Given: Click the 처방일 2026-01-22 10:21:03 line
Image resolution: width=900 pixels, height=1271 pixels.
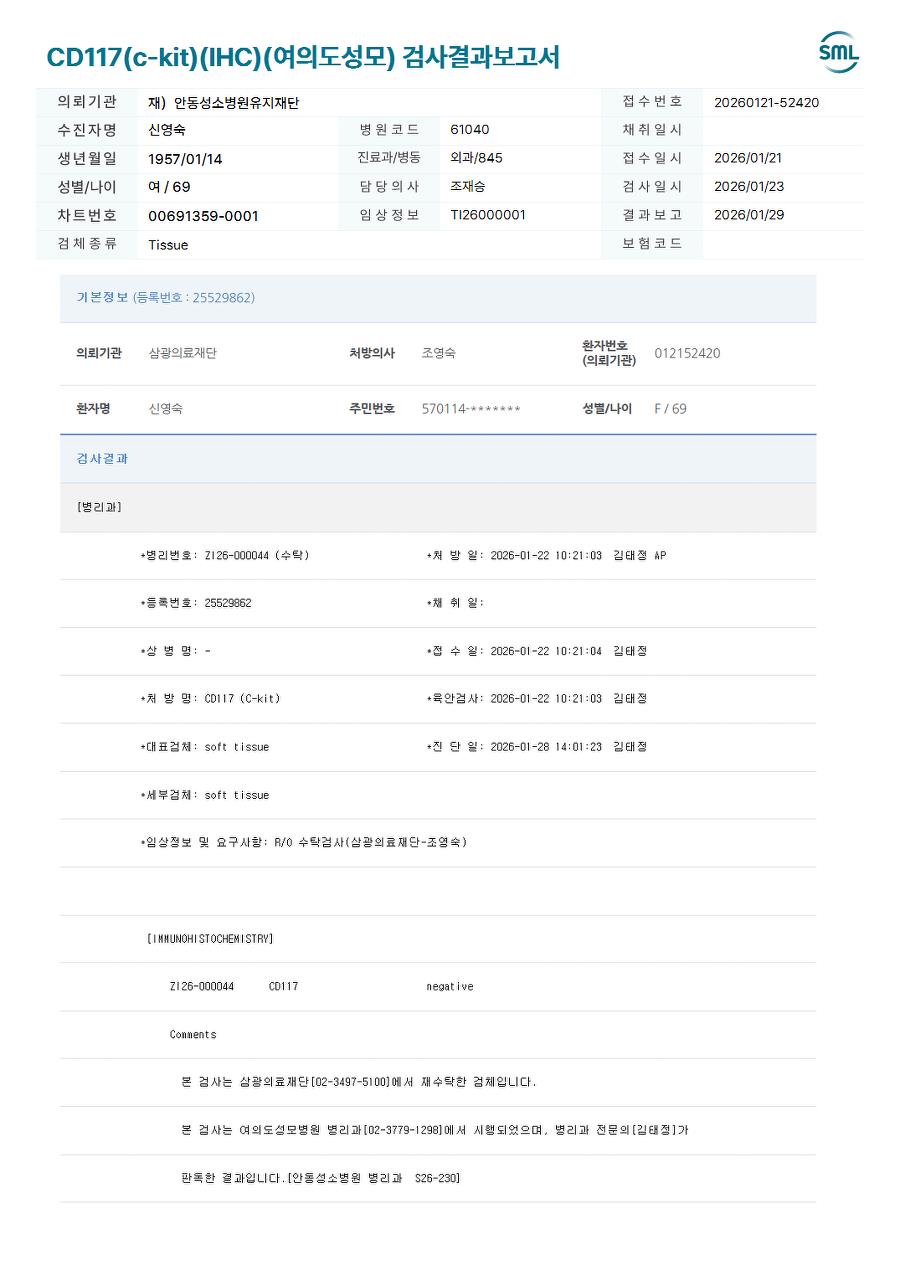Looking at the screenshot, I should tap(546, 555).
